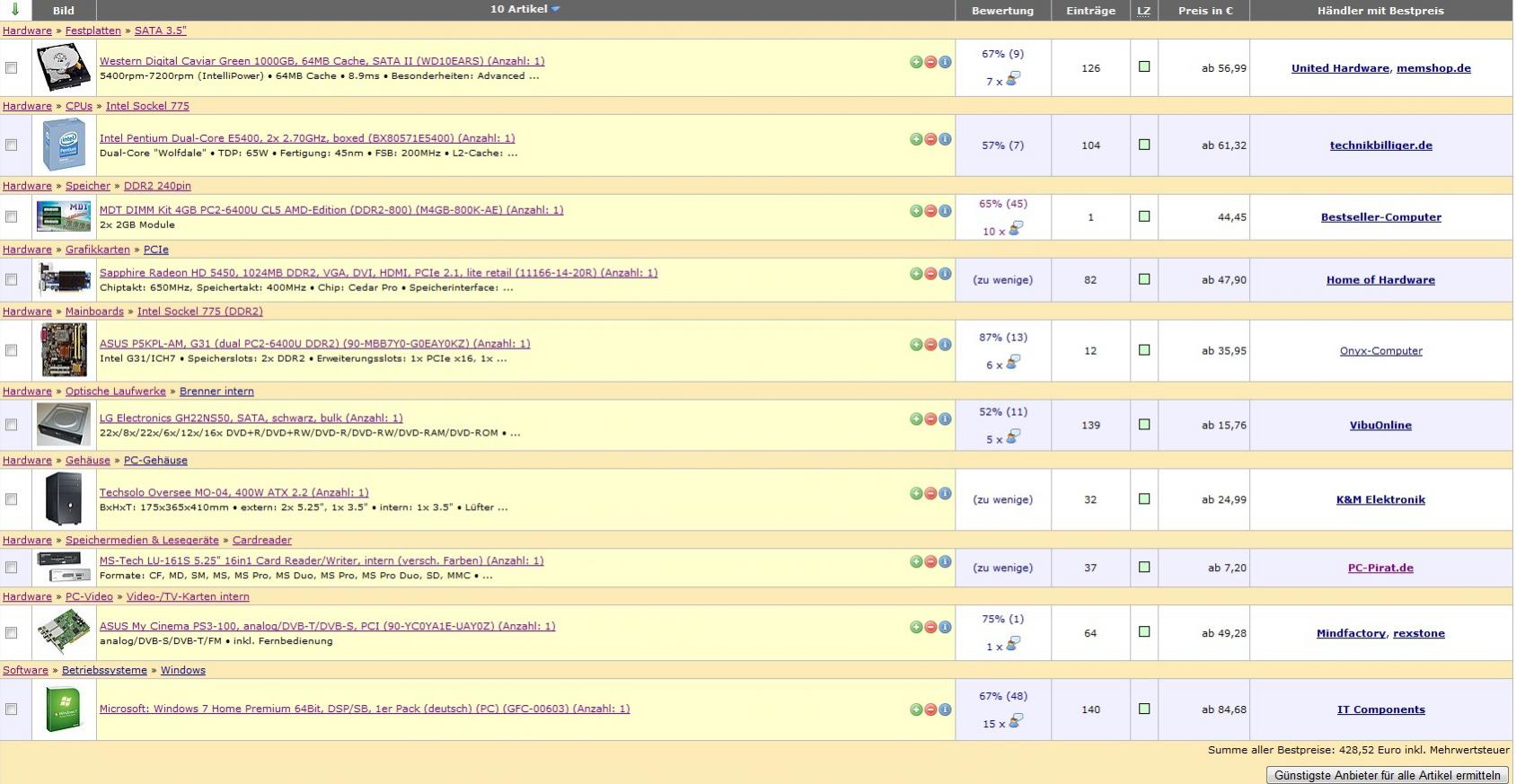Sort by the Einträge column header

[x=1090, y=11]
